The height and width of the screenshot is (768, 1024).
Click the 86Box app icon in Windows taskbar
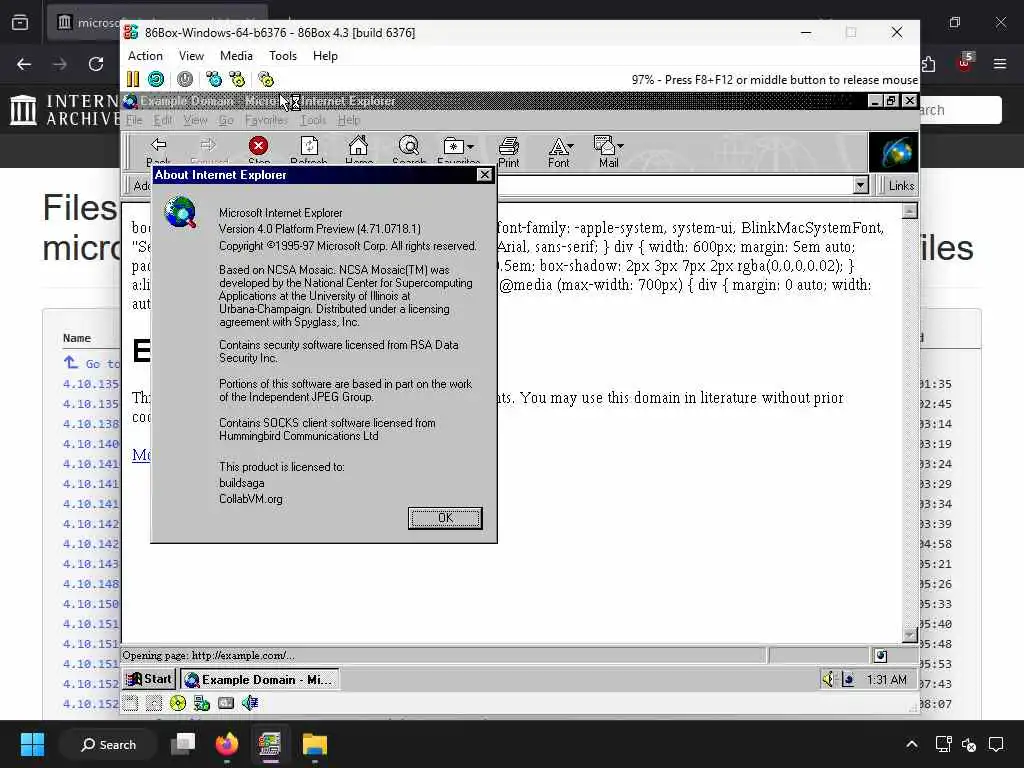270,744
